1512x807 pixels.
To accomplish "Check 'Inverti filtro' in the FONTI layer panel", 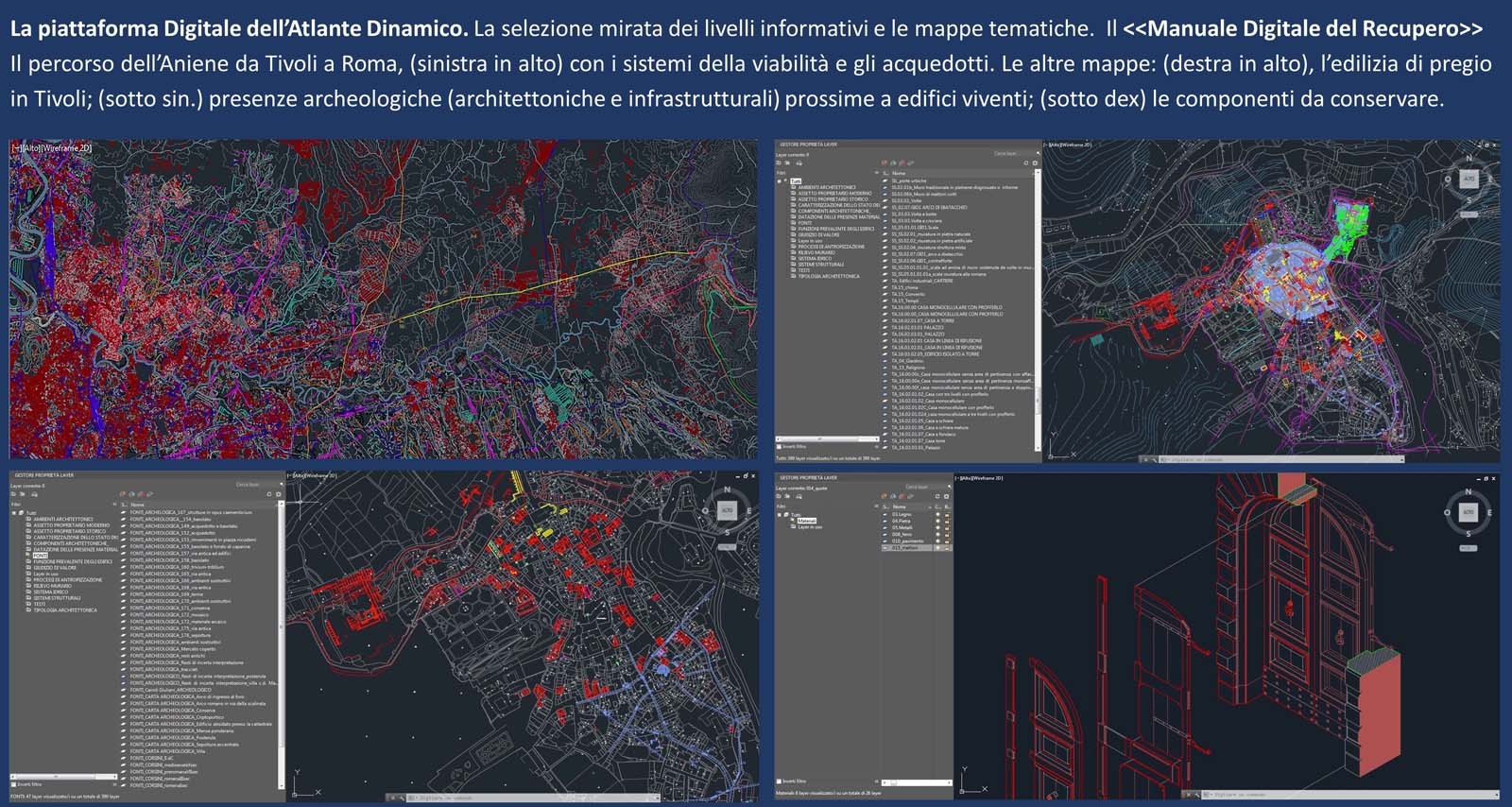I will click(14, 784).
